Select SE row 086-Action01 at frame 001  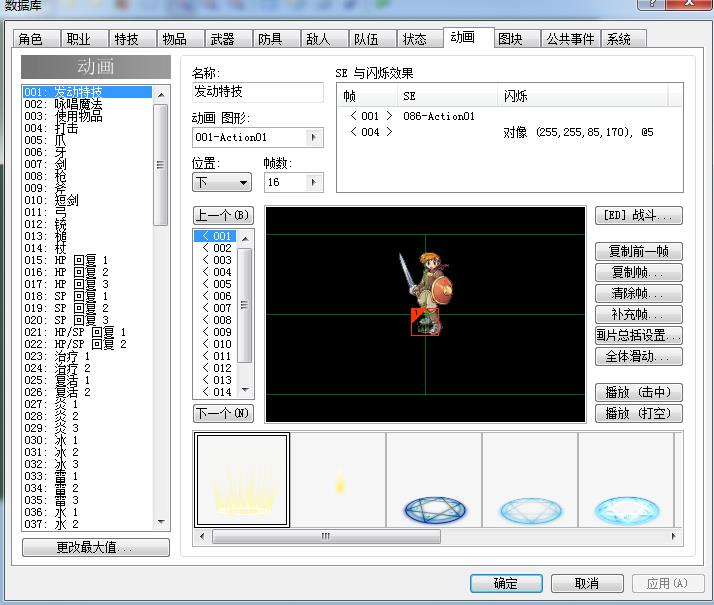[x=510, y=116]
